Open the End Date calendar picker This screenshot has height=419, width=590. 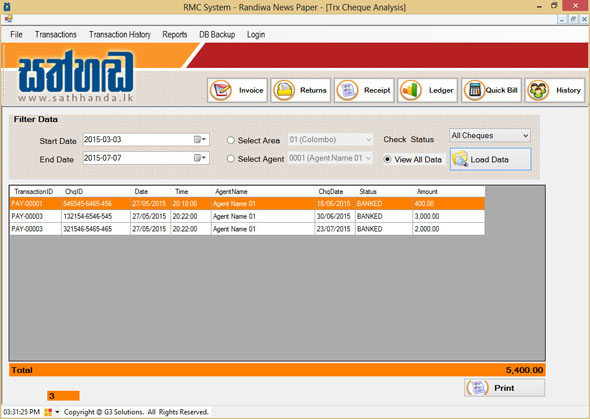click(200, 158)
